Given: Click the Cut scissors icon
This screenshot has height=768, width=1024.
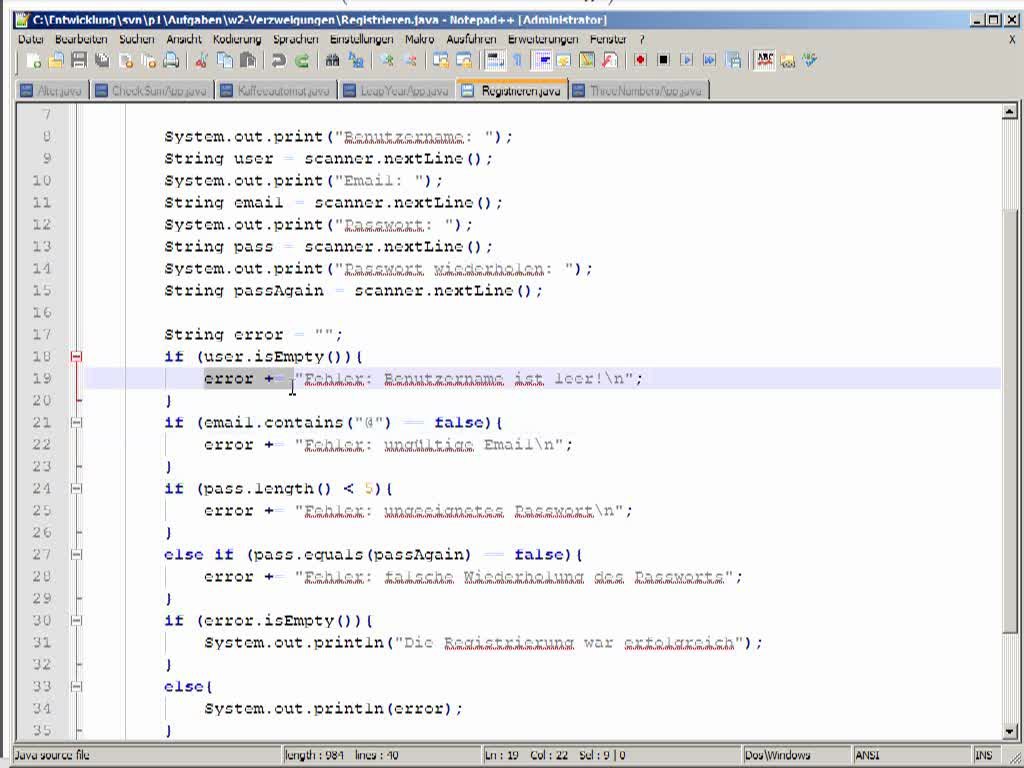Looking at the screenshot, I should pos(201,61).
